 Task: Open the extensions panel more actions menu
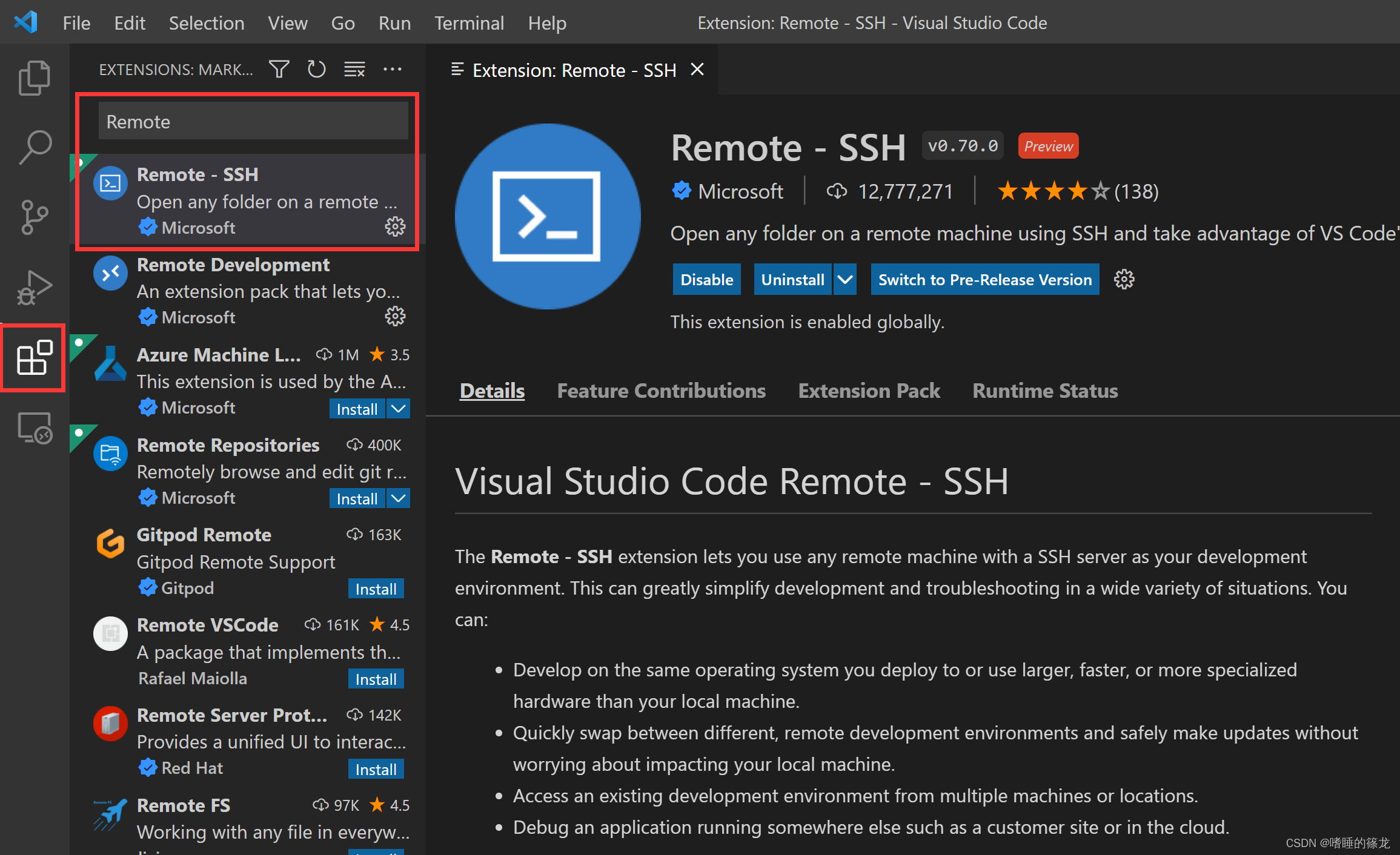point(393,70)
